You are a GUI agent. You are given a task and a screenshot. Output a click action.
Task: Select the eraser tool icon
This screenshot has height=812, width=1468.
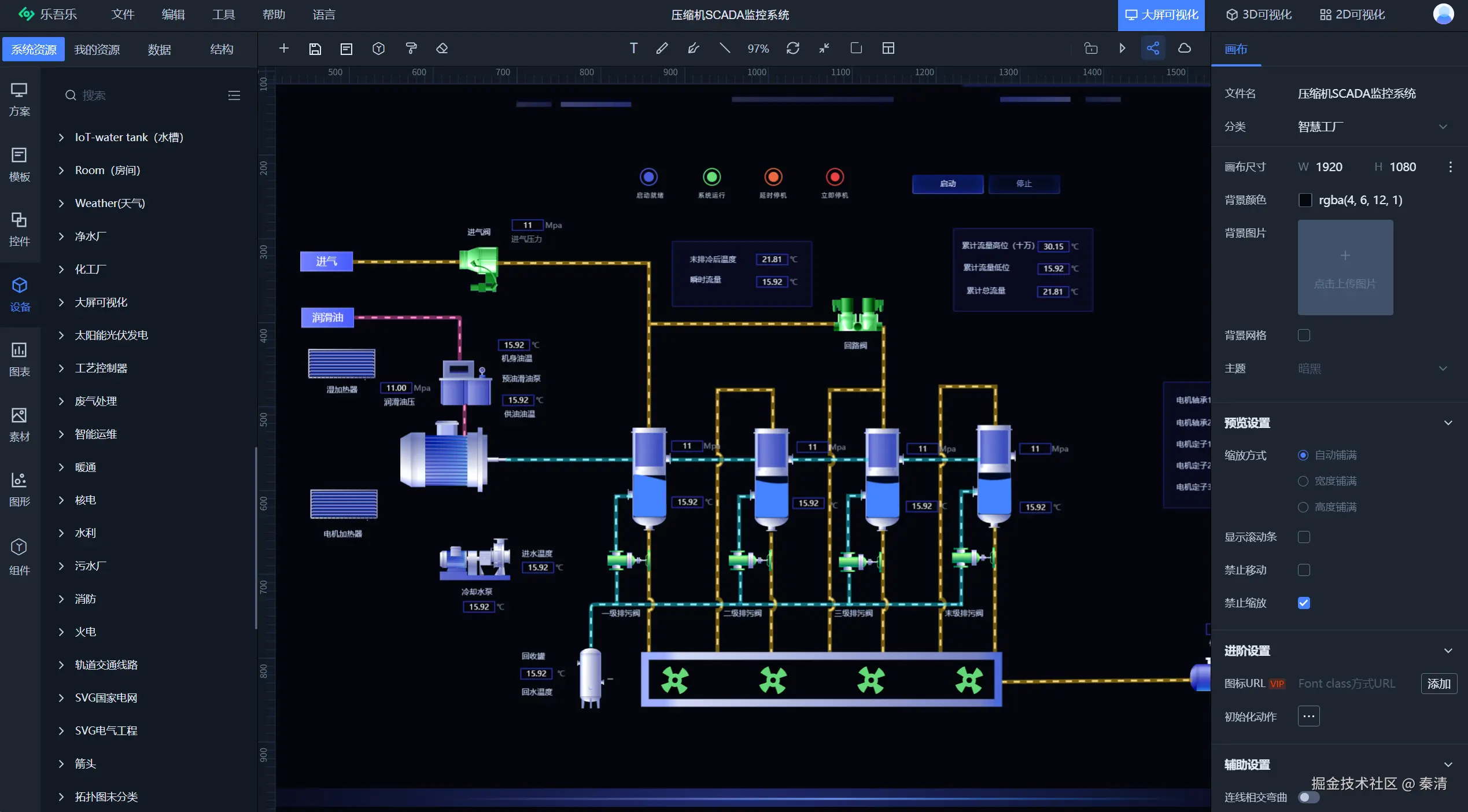click(442, 49)
